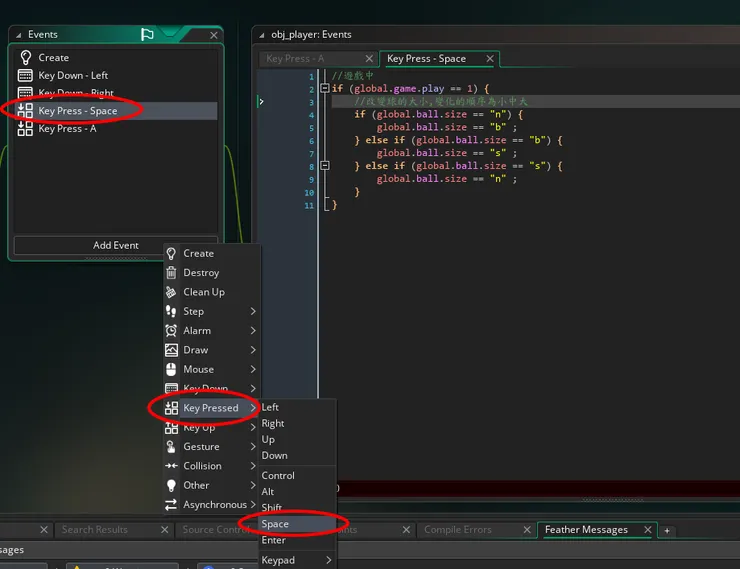Viewport: 740px width, 569px height.
Task: Collapse the Events panel header triangle
Action: [18, 35]
